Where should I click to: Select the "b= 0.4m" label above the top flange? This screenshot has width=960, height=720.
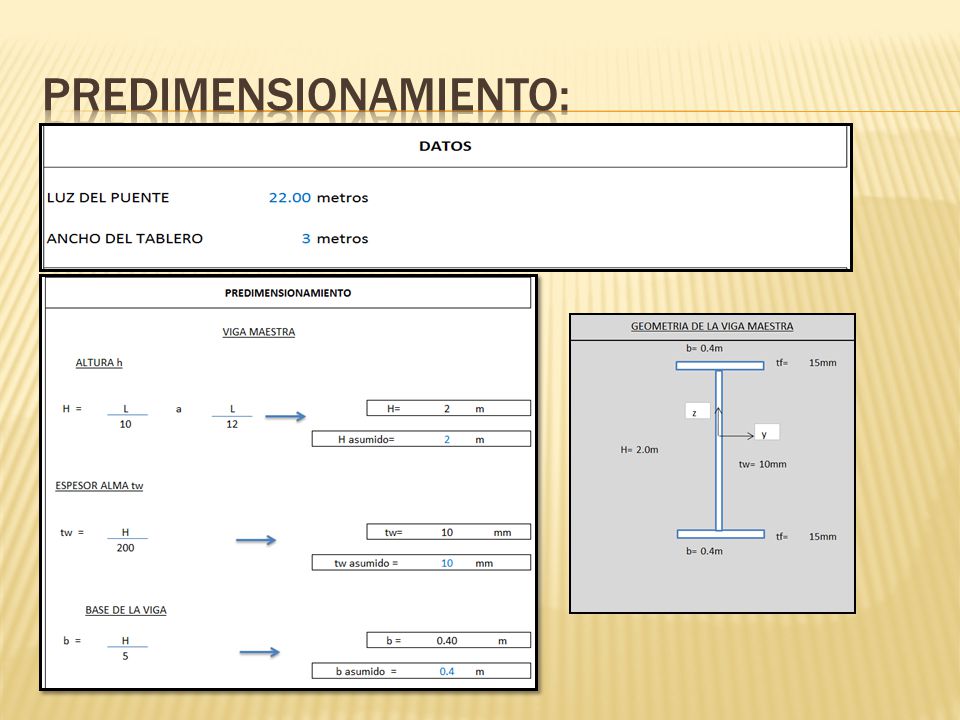pos(704,348)
